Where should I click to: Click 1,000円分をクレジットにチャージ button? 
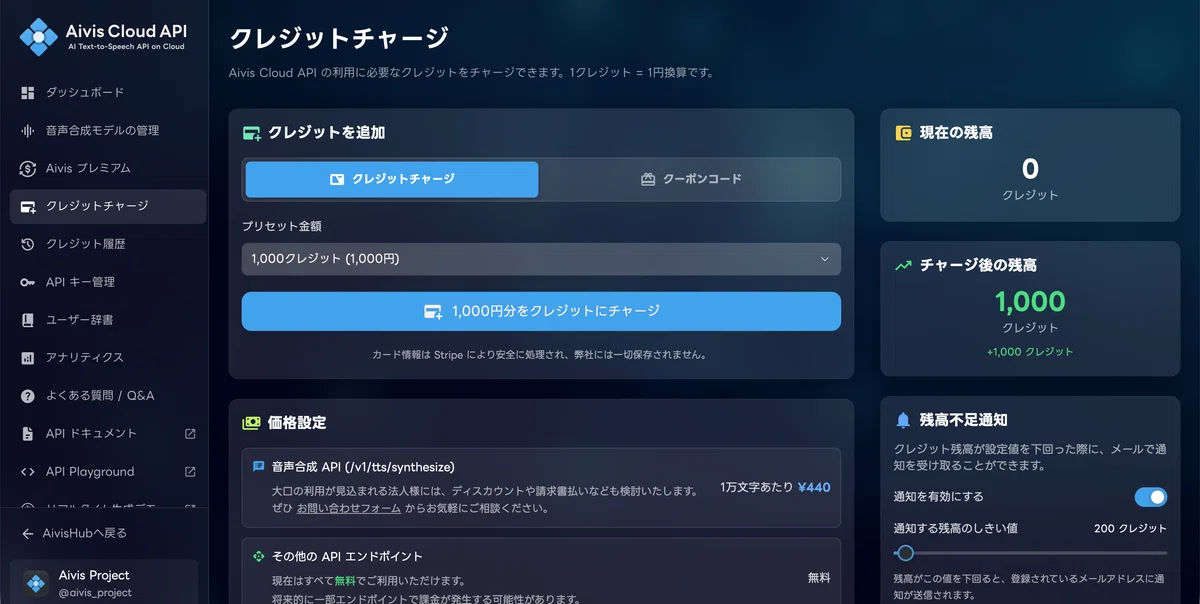[541, 311]
